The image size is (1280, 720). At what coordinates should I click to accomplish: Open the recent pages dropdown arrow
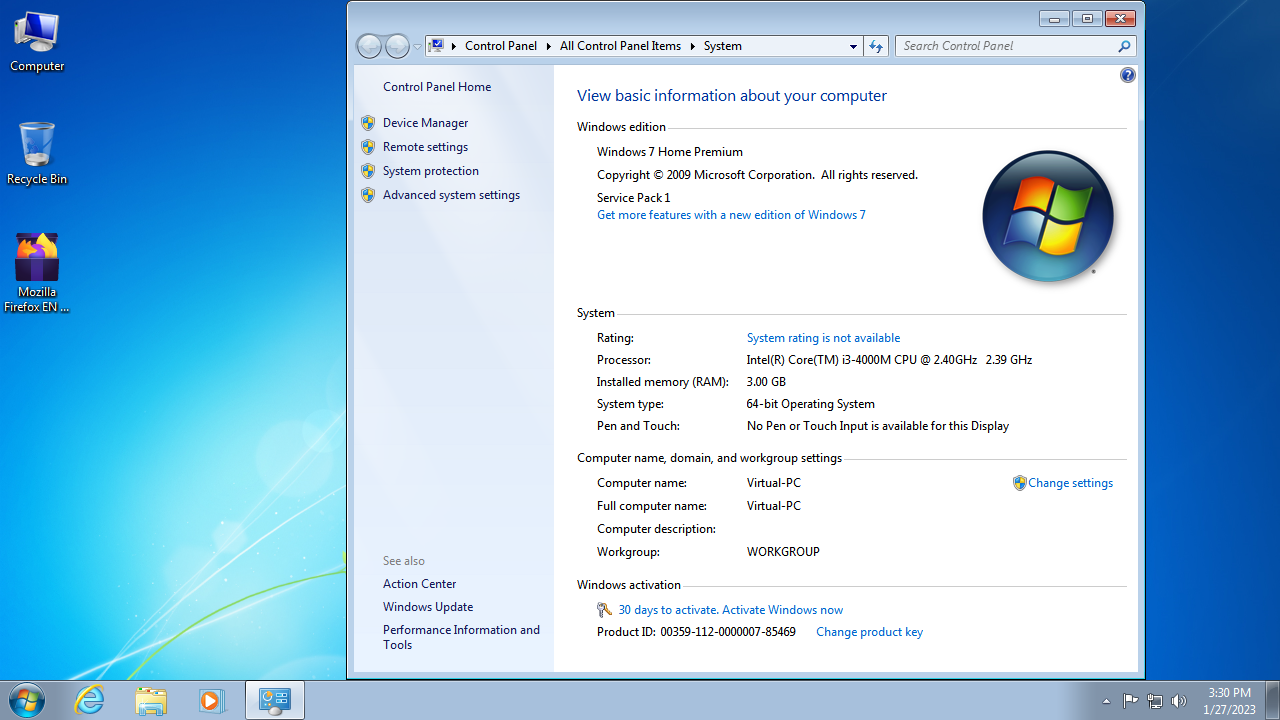click(417, 46)
